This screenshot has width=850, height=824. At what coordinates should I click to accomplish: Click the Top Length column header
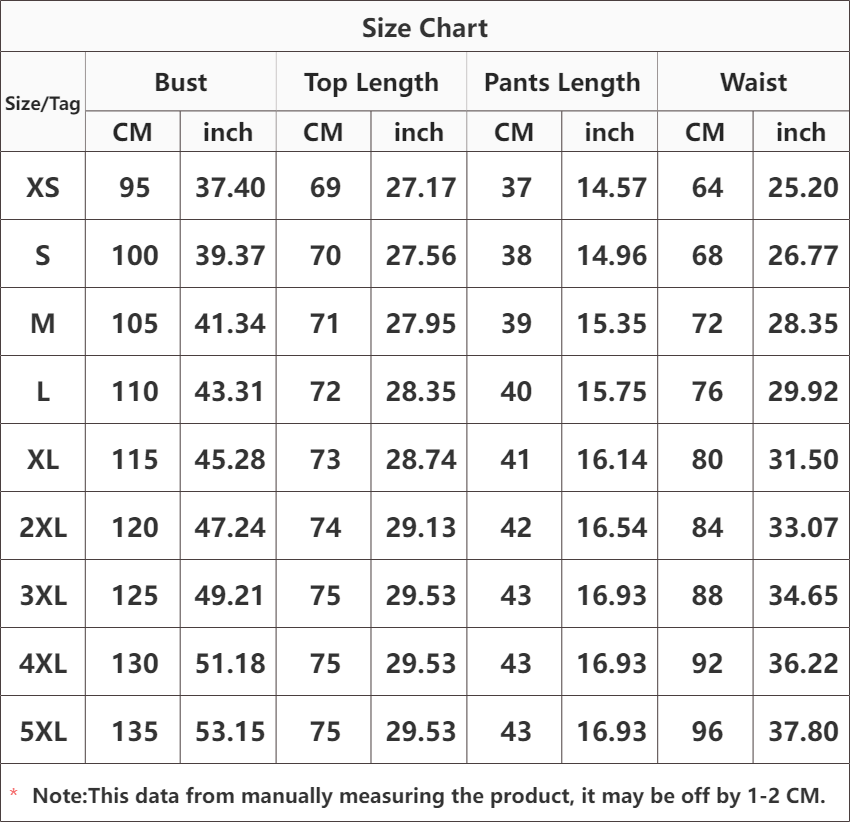[371, 83]
